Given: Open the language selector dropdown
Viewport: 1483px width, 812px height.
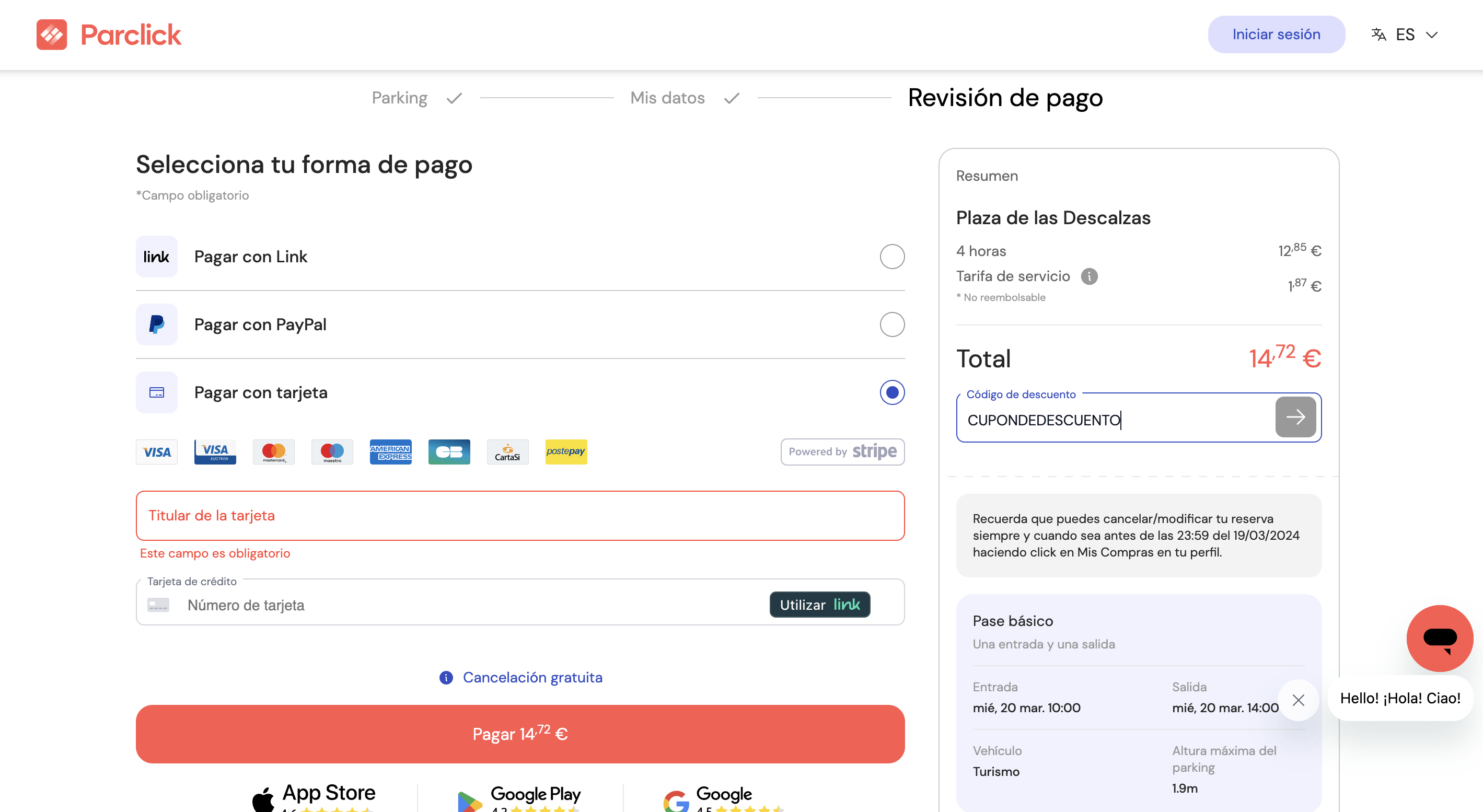Looking at the screenshot, I should coord(1405,34).
